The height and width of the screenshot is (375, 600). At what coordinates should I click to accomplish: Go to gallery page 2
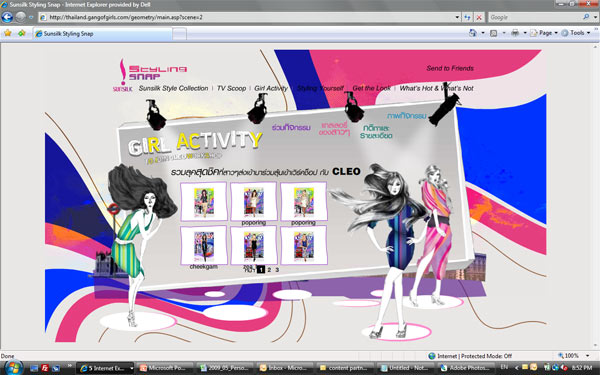269,270
